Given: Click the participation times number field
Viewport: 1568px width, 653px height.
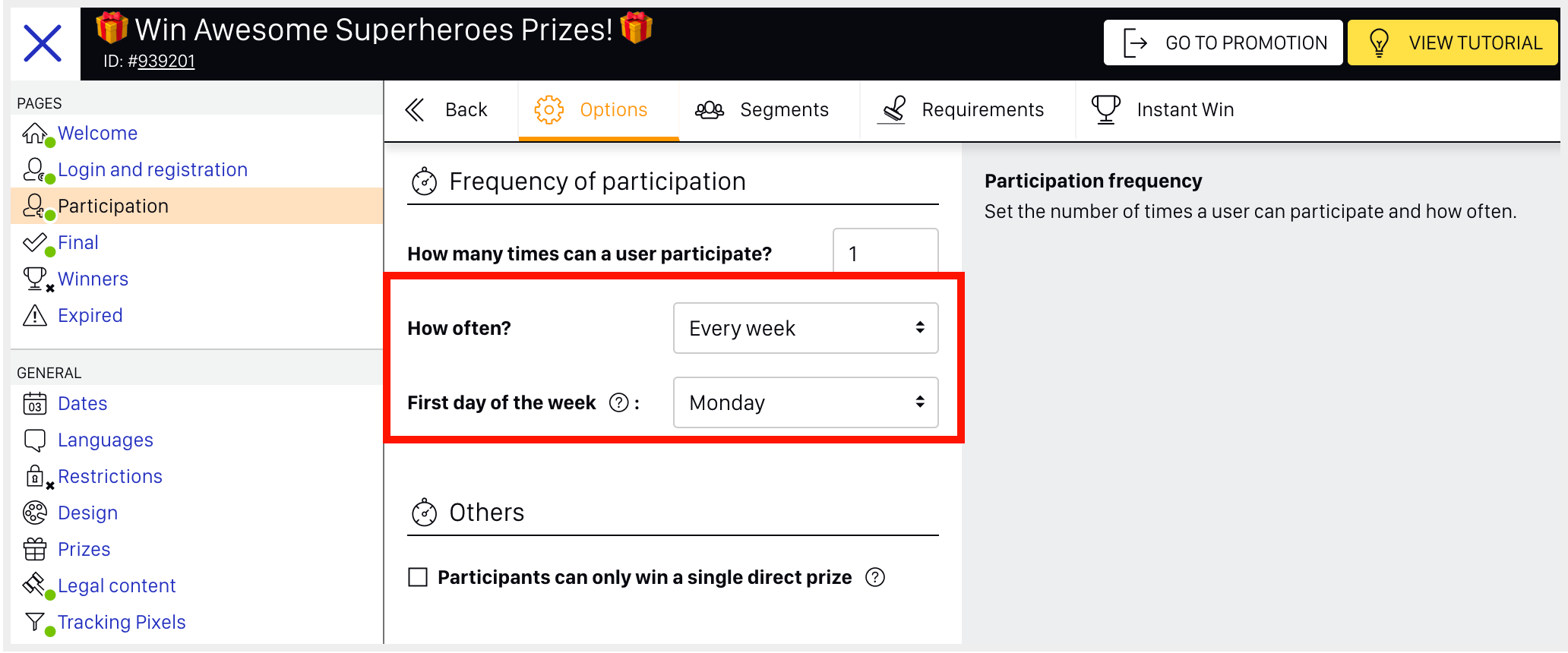Looking at the screenshot, I should (886, 252).
